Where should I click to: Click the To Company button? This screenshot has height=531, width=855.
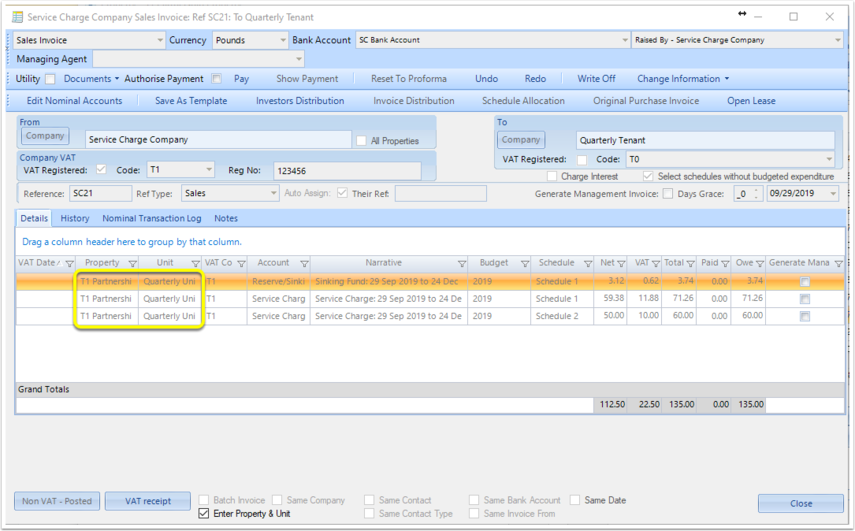click(x=521, y=140)
